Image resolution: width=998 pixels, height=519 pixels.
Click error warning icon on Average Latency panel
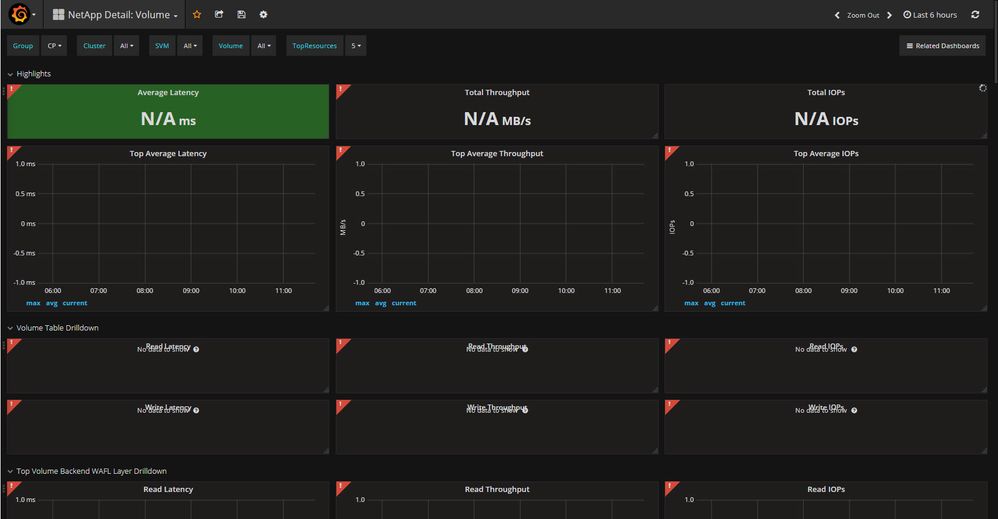11,89
